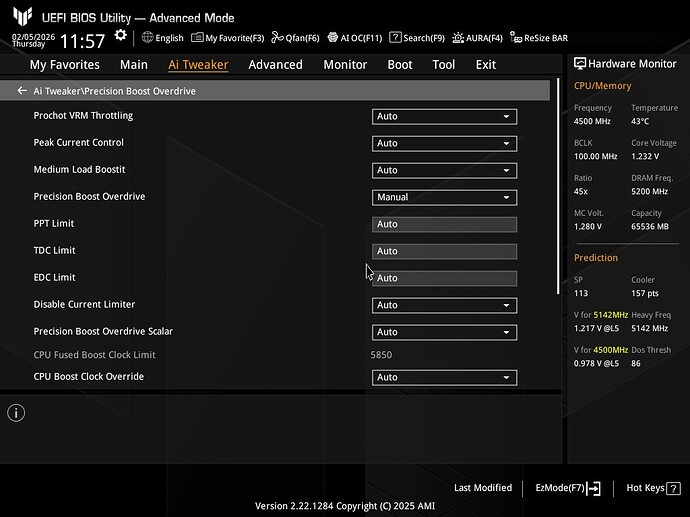
Task: Switch to the Main tab
Action: pyautogui.click(x=134, y=65)
